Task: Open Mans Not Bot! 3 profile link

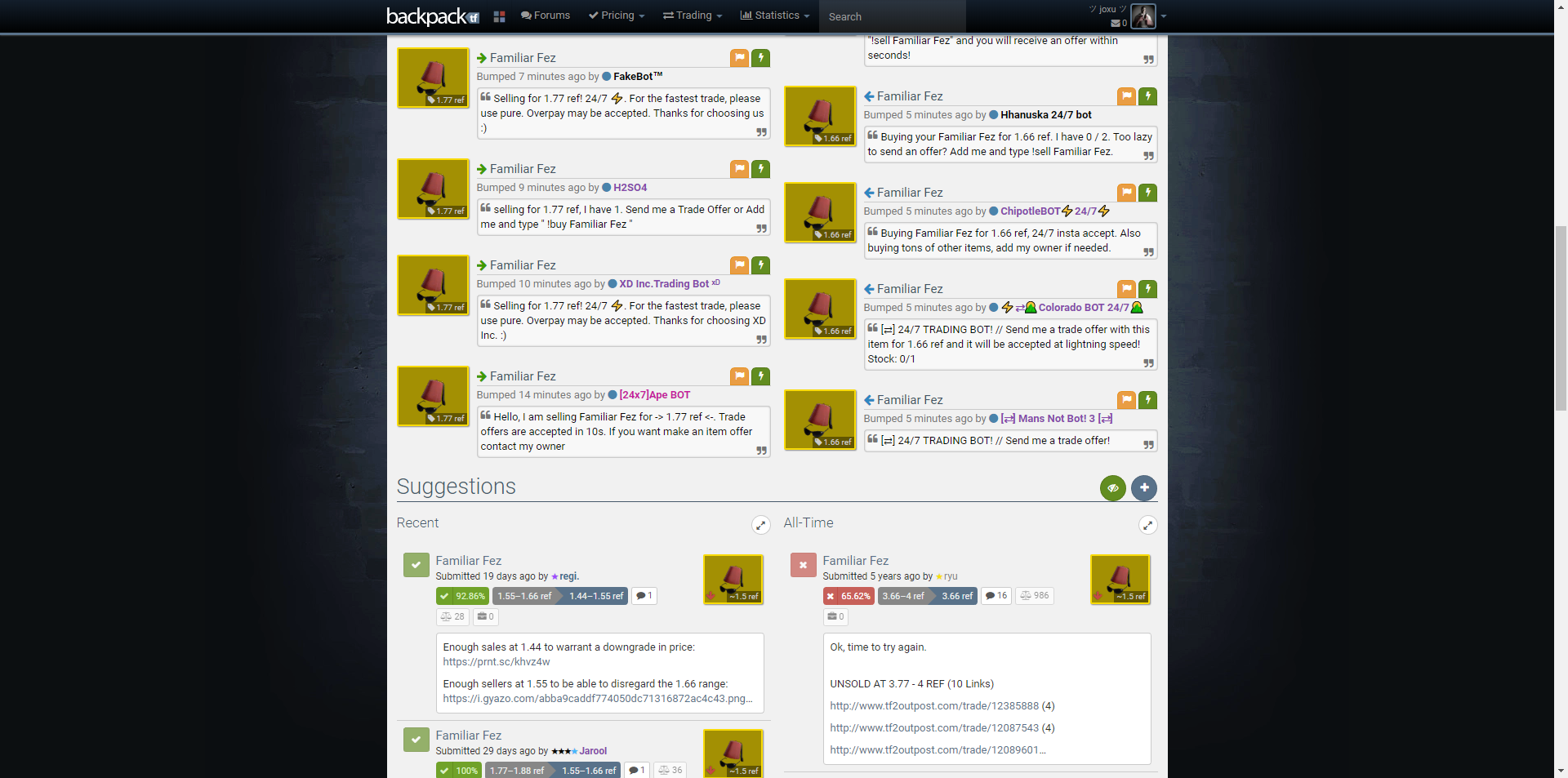Action: tap(1057, 419)
